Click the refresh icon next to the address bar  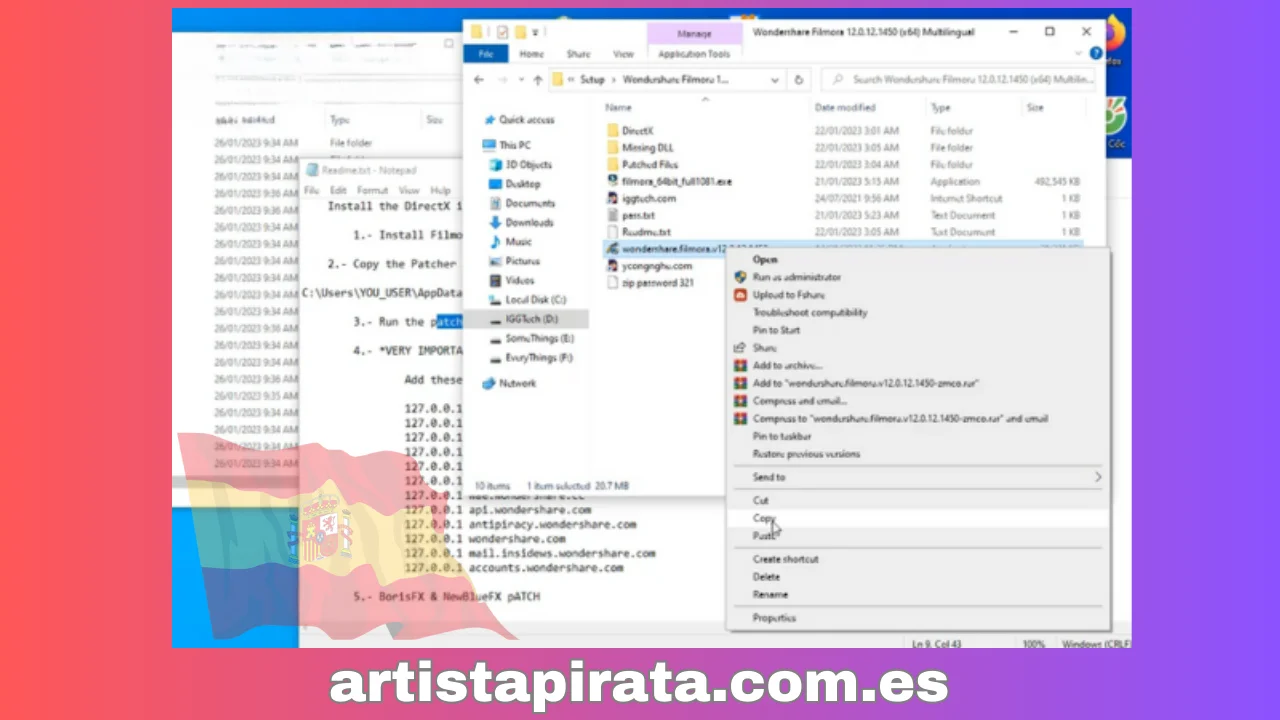[798, 80]
